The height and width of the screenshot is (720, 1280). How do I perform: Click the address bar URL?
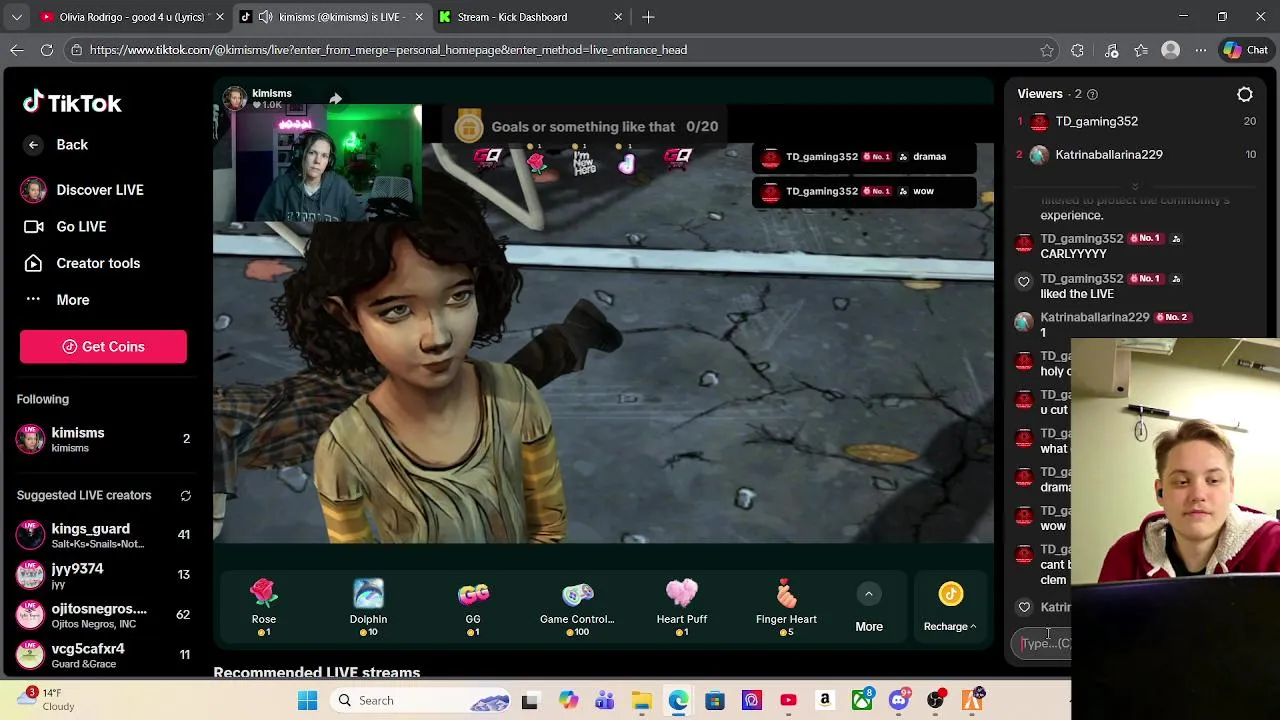[388, 50]
